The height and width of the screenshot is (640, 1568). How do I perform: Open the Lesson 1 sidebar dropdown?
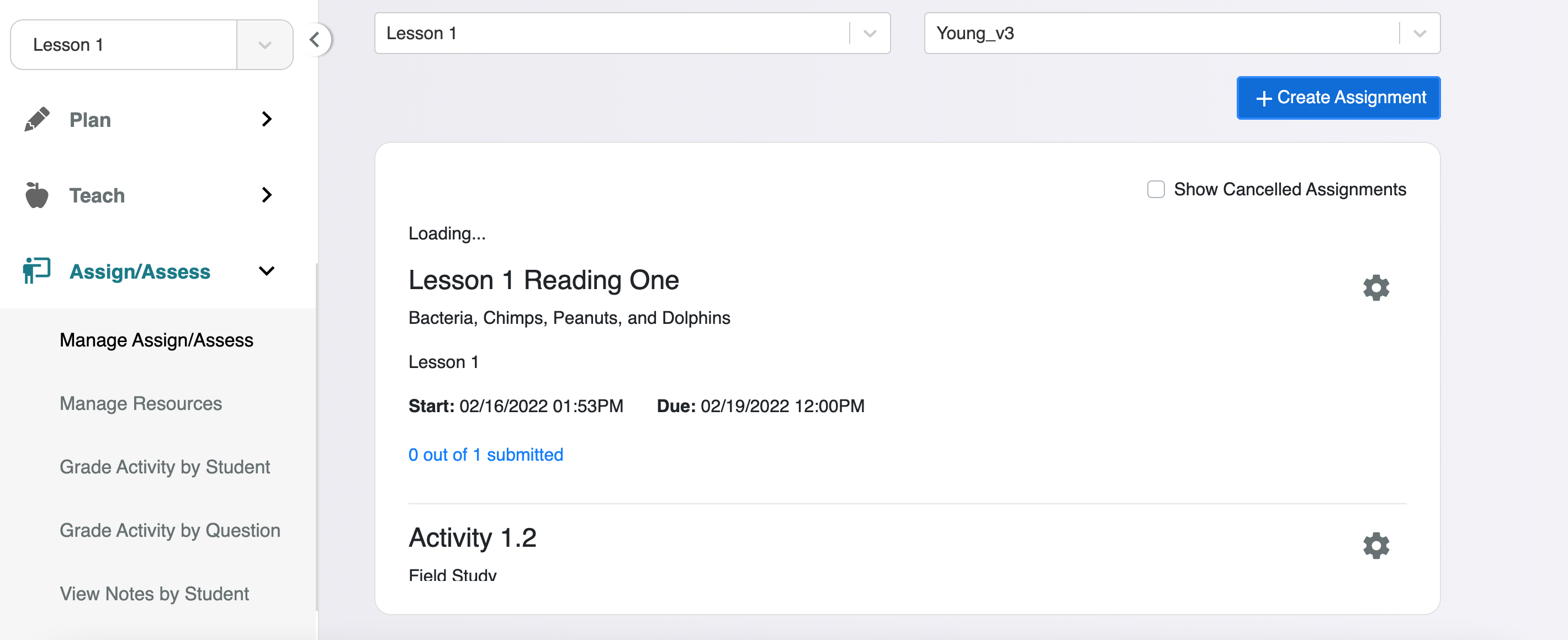264,44
